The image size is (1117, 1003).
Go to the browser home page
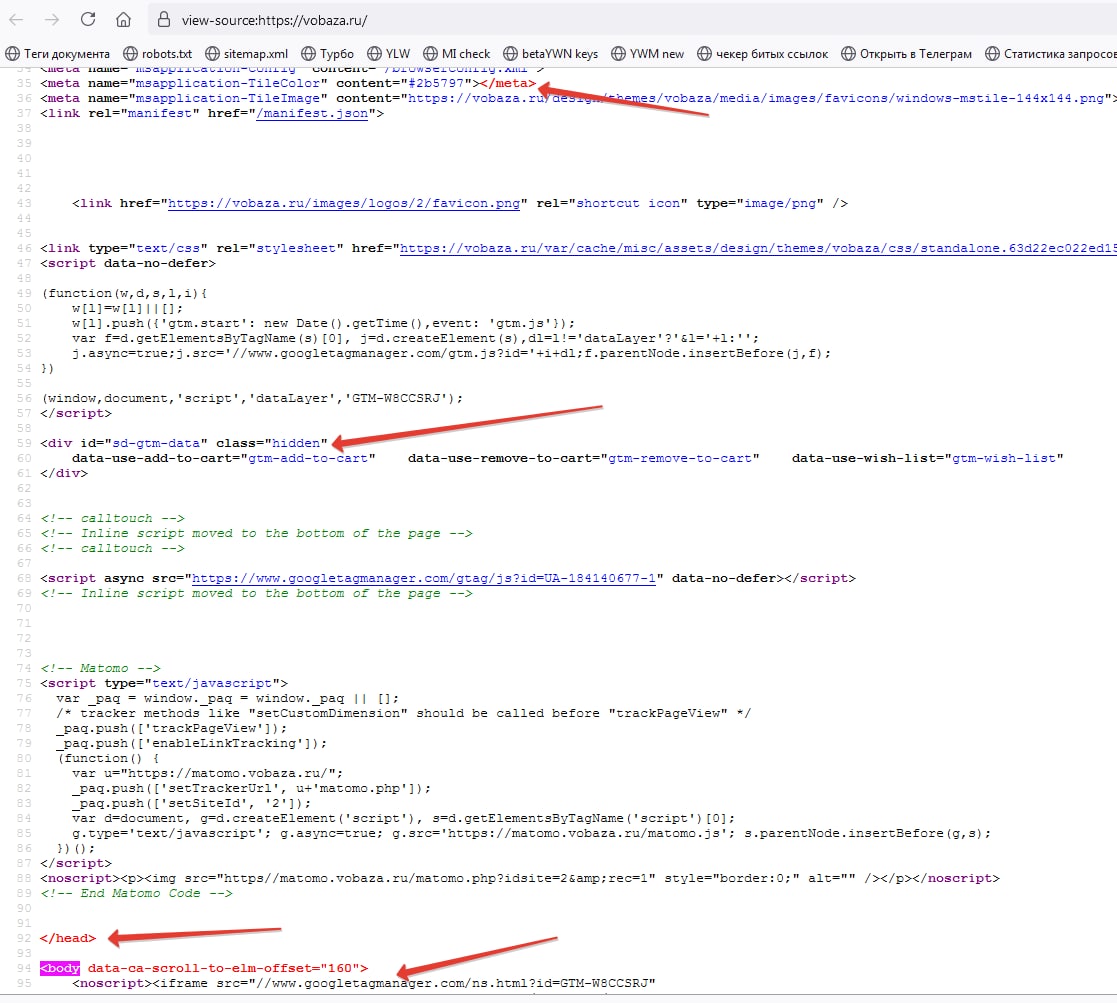tap(123, 20)
